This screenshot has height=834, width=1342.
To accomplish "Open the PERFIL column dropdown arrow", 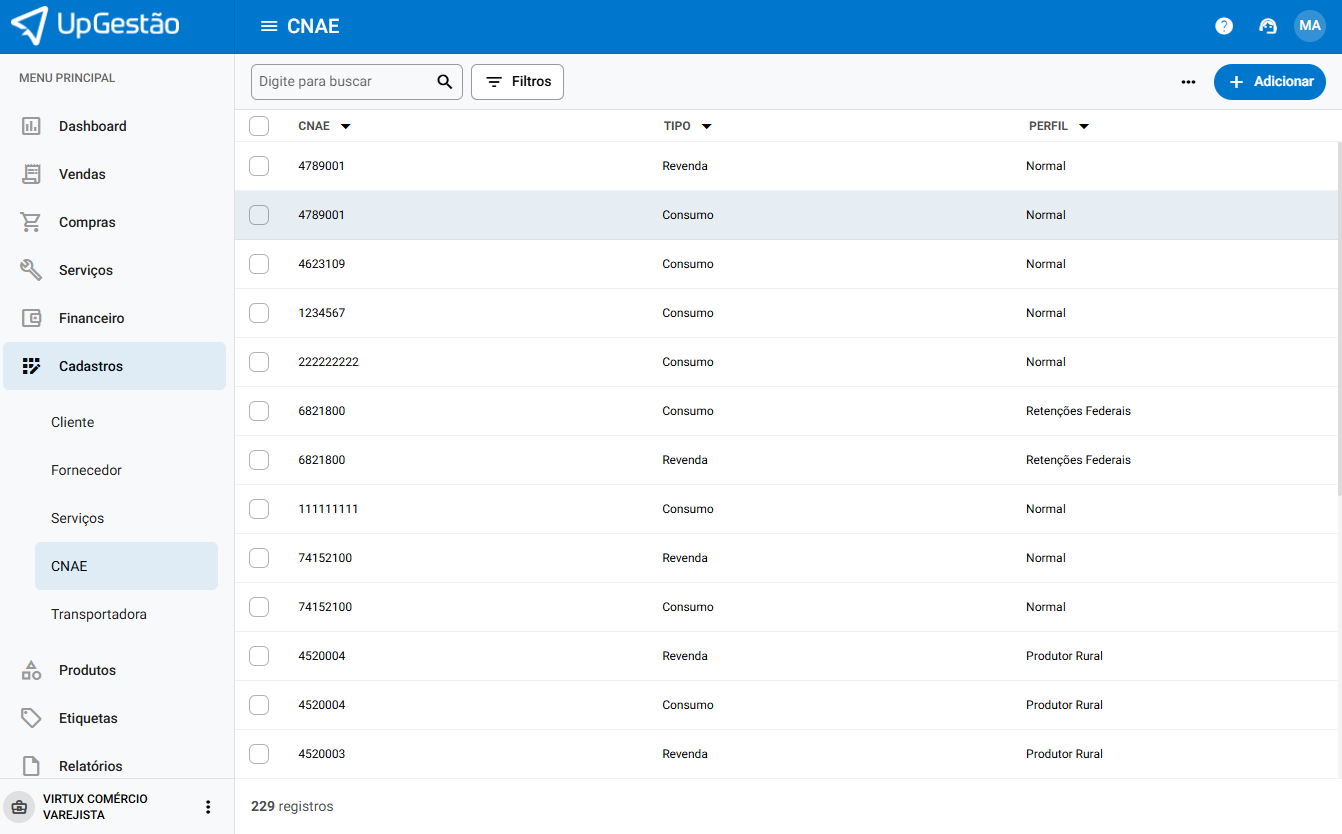I will 1084,127.
